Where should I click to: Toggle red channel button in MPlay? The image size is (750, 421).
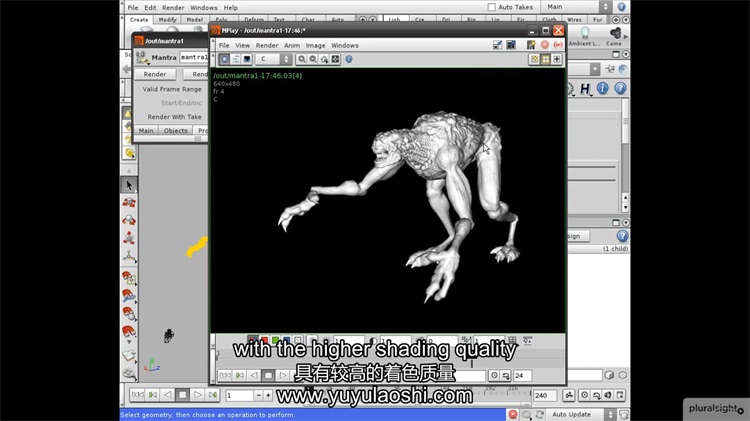(264, 340)
